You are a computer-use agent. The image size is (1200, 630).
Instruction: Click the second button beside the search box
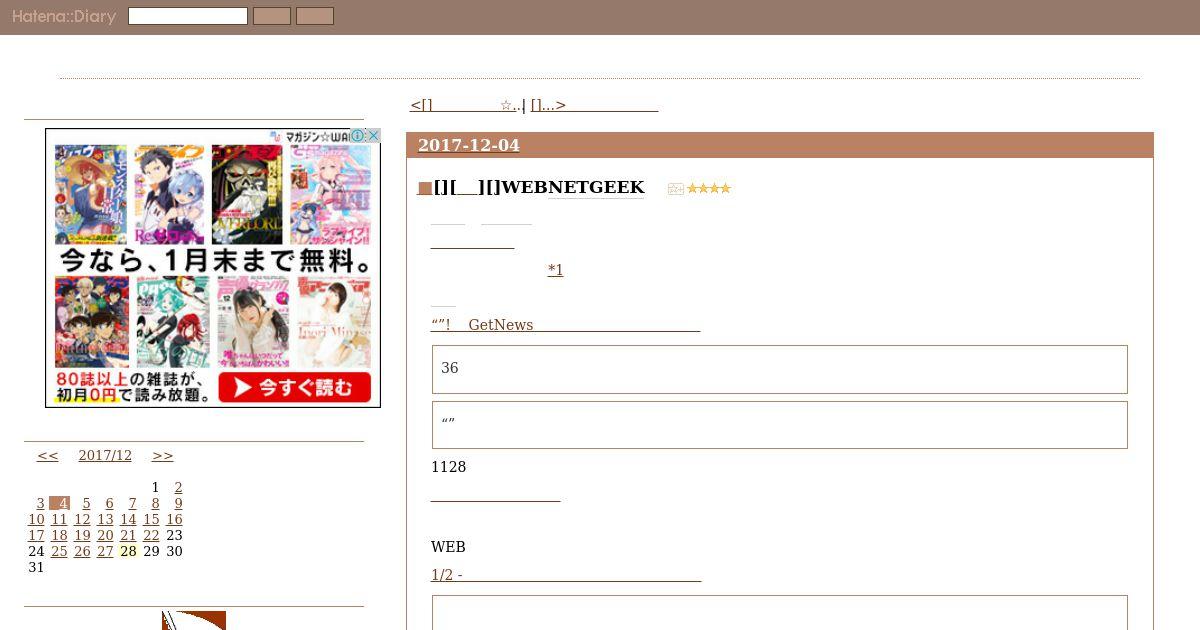pos(315,16)
